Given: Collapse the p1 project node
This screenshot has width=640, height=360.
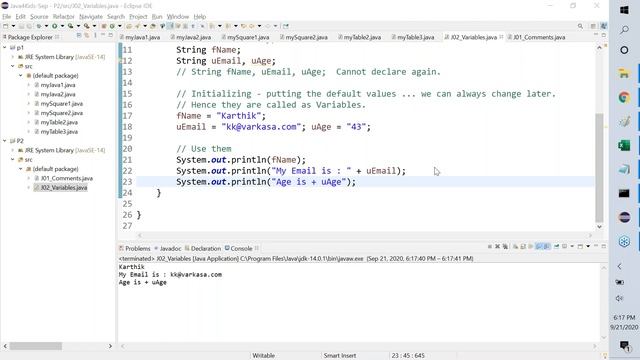Looking at the screenshot, I should pyautogui.click(x=4, y=48).
